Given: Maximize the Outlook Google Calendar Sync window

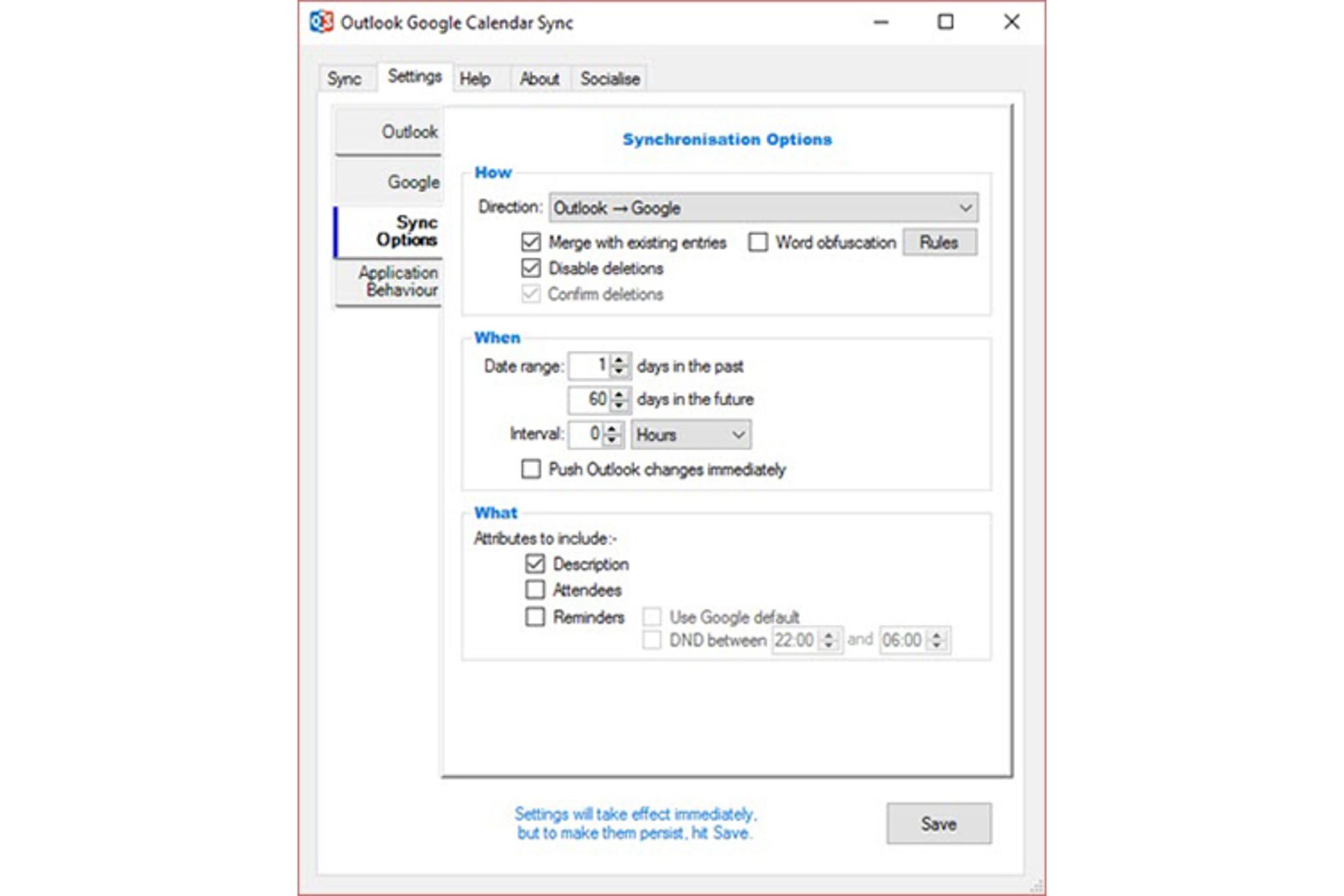Looking at the screenshot, I should tap(946, 22).
